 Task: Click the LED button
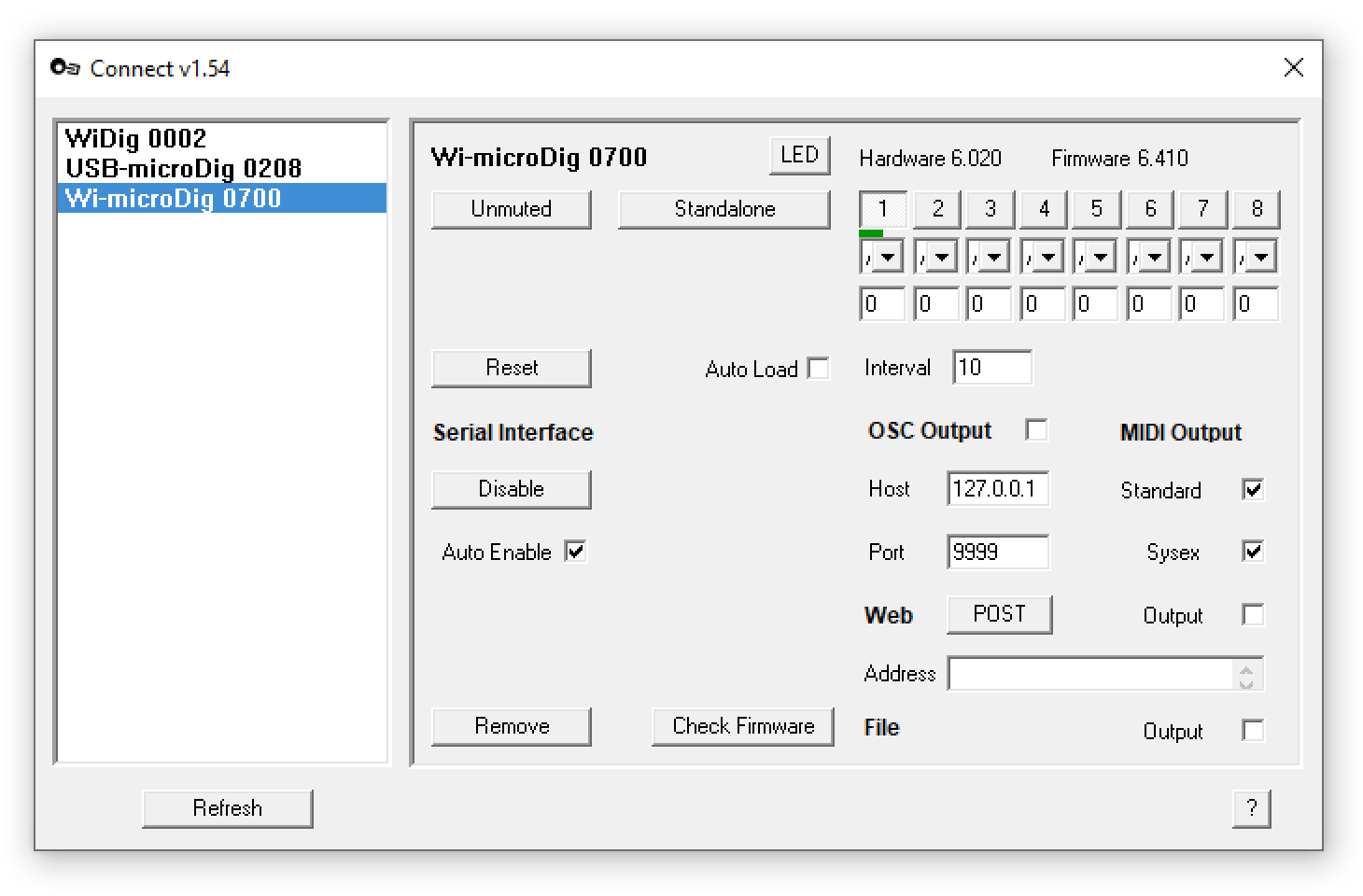(x=799, y=155)
